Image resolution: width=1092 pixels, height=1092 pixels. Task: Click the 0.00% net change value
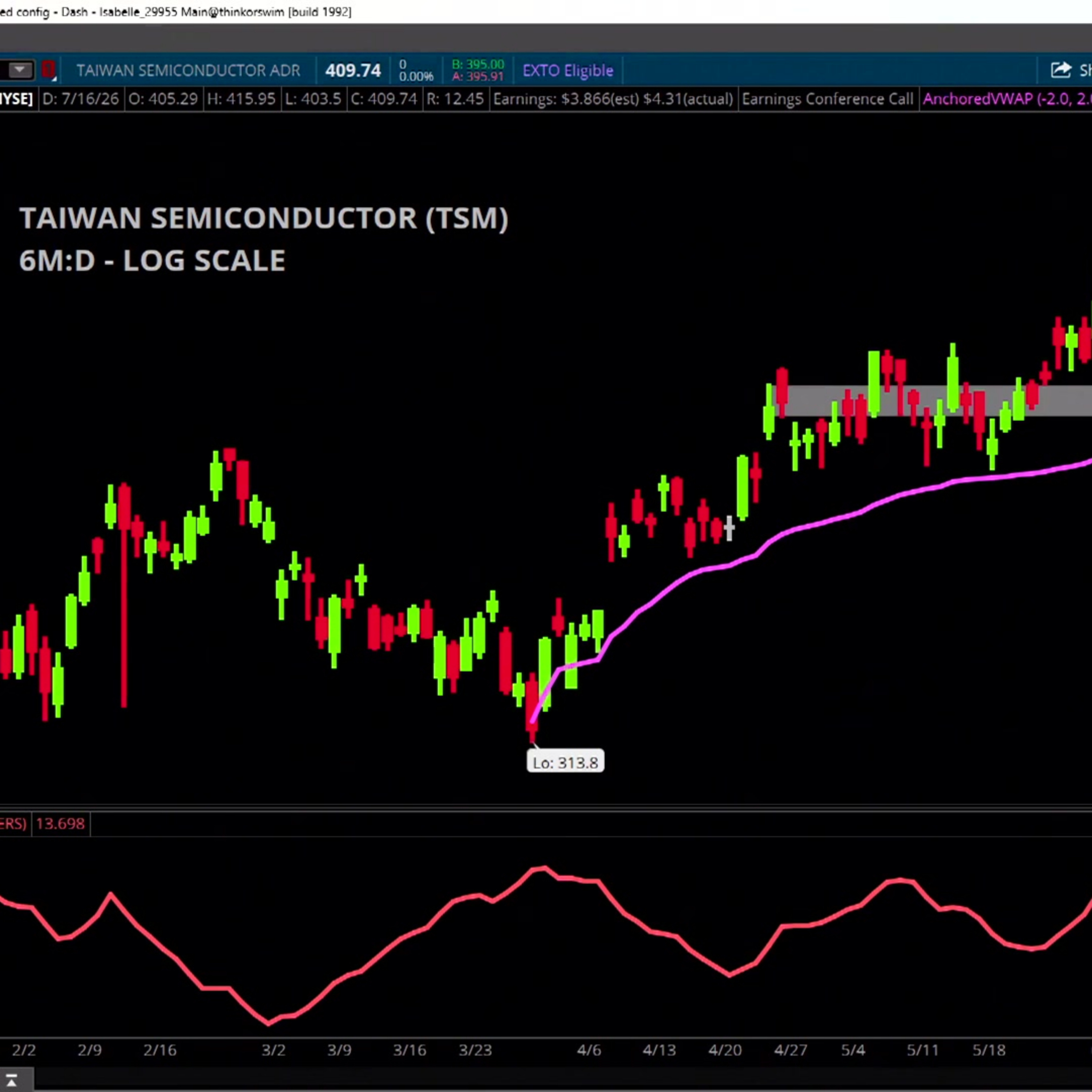416,76
